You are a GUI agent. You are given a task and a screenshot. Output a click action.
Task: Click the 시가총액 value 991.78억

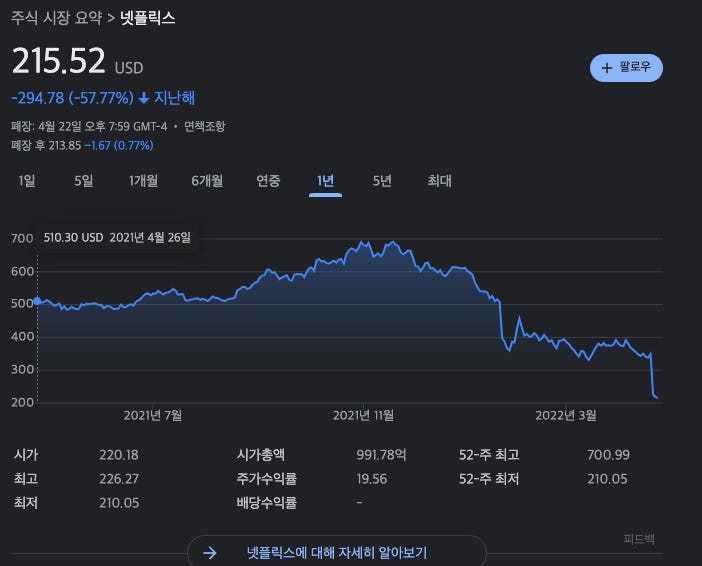click(x=381, y=455)
